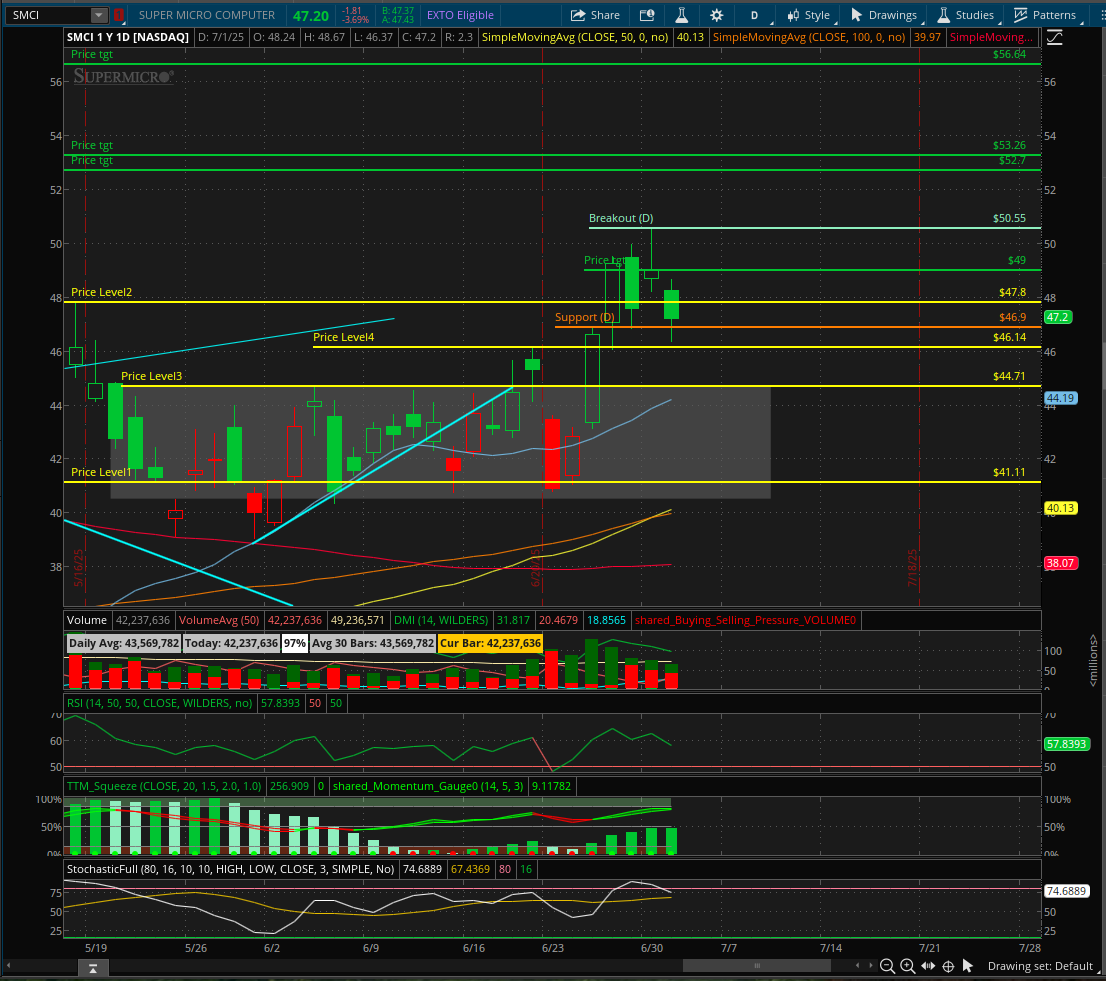Click the chart mode icon at header right
This screenshot has height=981, width=1106.
[x=1055, y=37]
